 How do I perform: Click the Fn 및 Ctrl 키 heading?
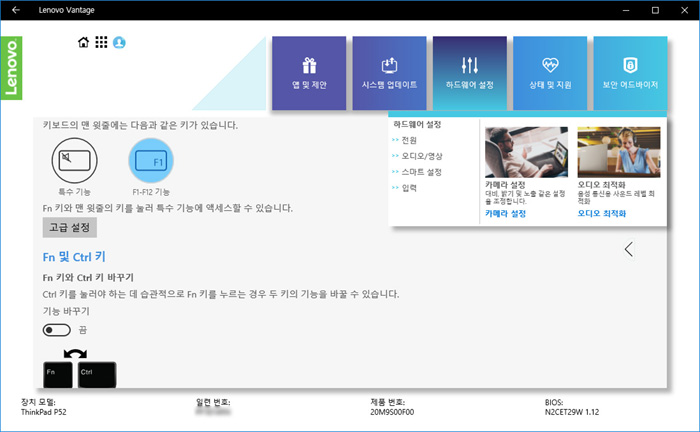(74, 257)
